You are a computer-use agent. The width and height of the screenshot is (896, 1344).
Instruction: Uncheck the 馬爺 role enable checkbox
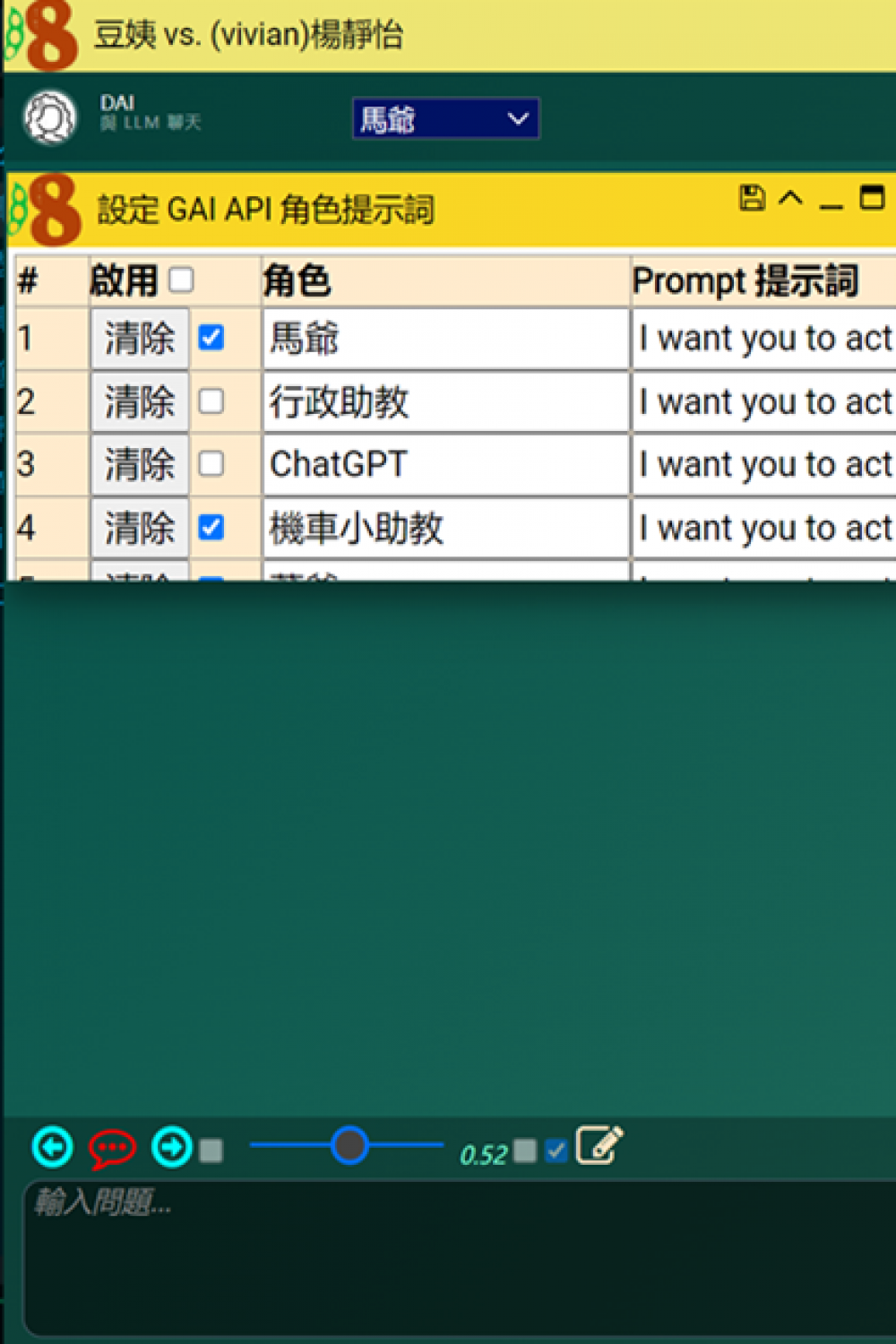211,338
